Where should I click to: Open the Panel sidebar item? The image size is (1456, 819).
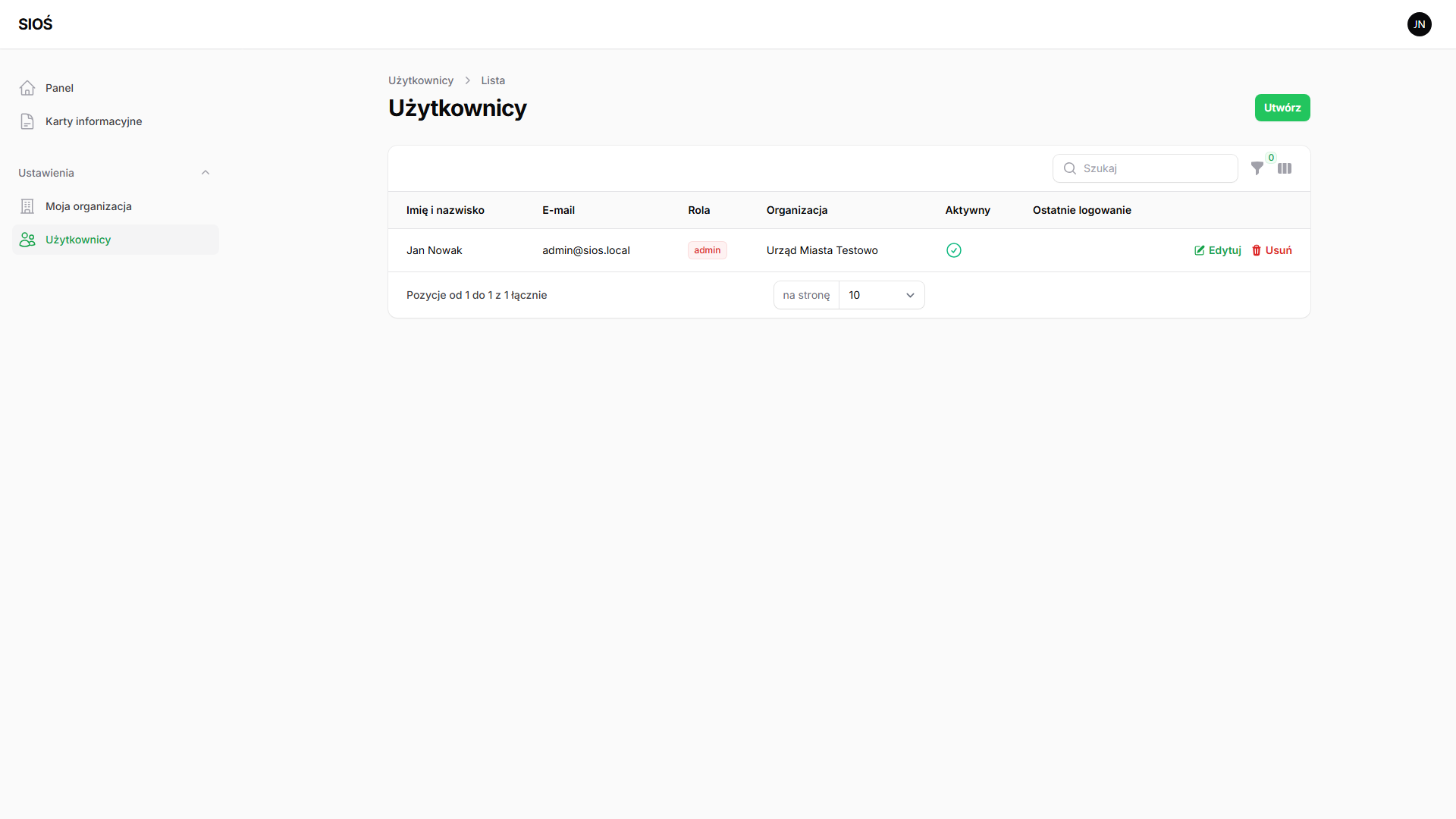point(115,88)
